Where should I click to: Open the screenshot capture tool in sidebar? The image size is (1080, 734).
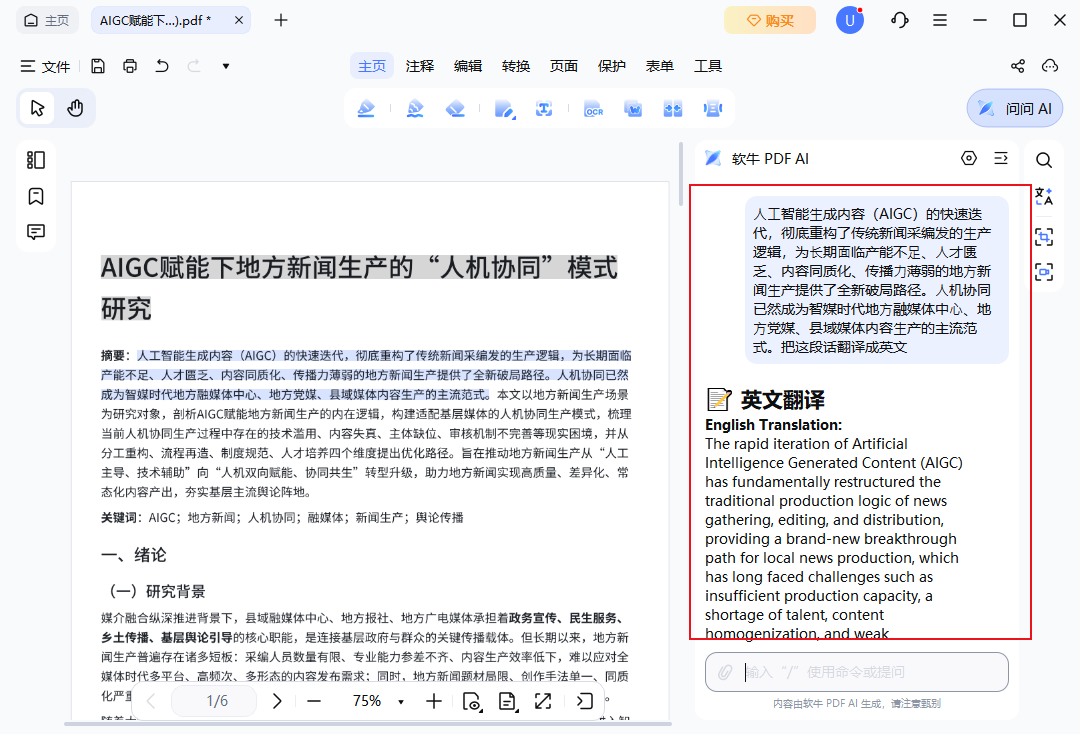(x=1043, y=272)
